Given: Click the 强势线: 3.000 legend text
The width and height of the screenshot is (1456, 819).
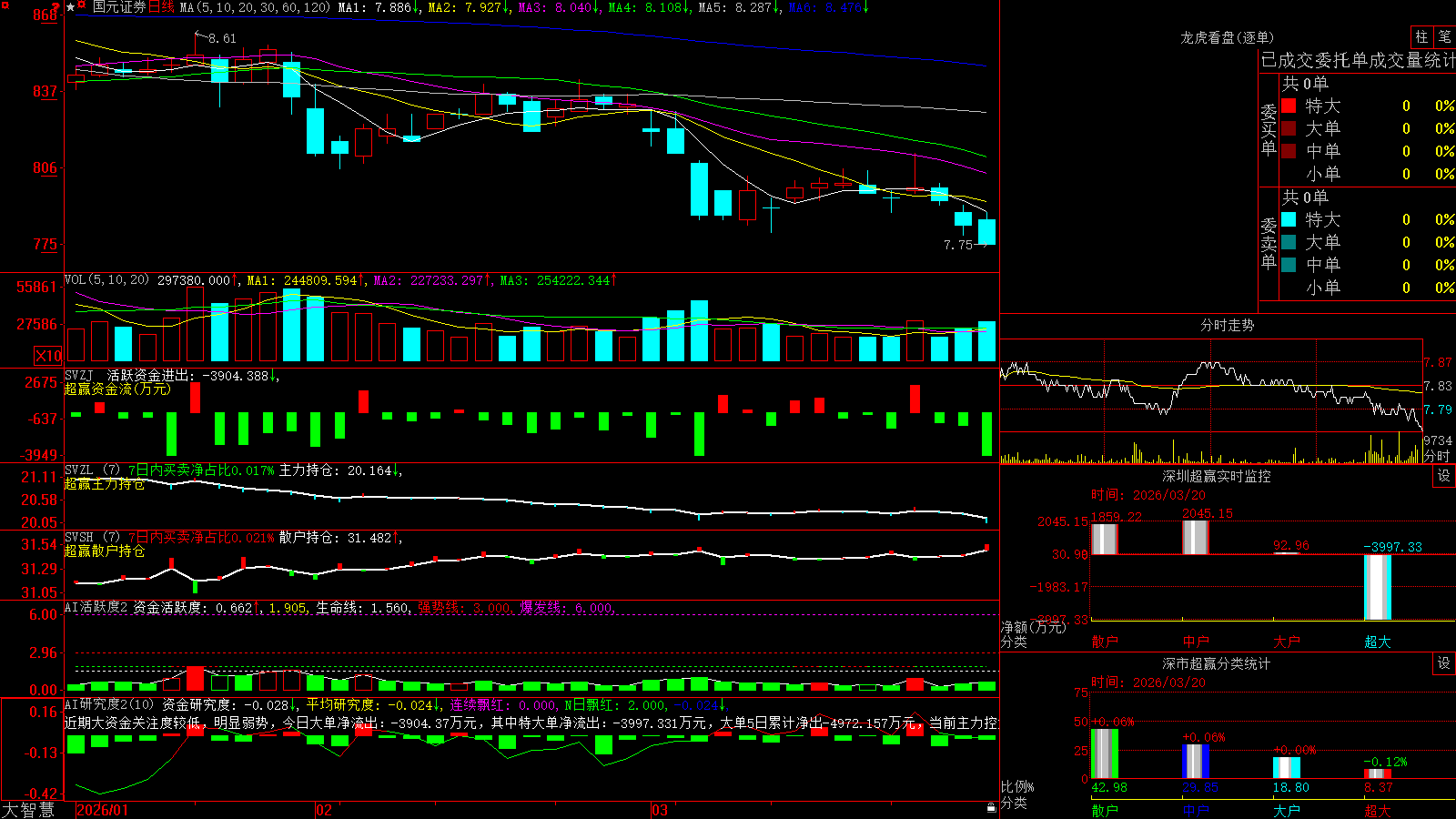Looking at the screenshot, I should tap(464, 607).
